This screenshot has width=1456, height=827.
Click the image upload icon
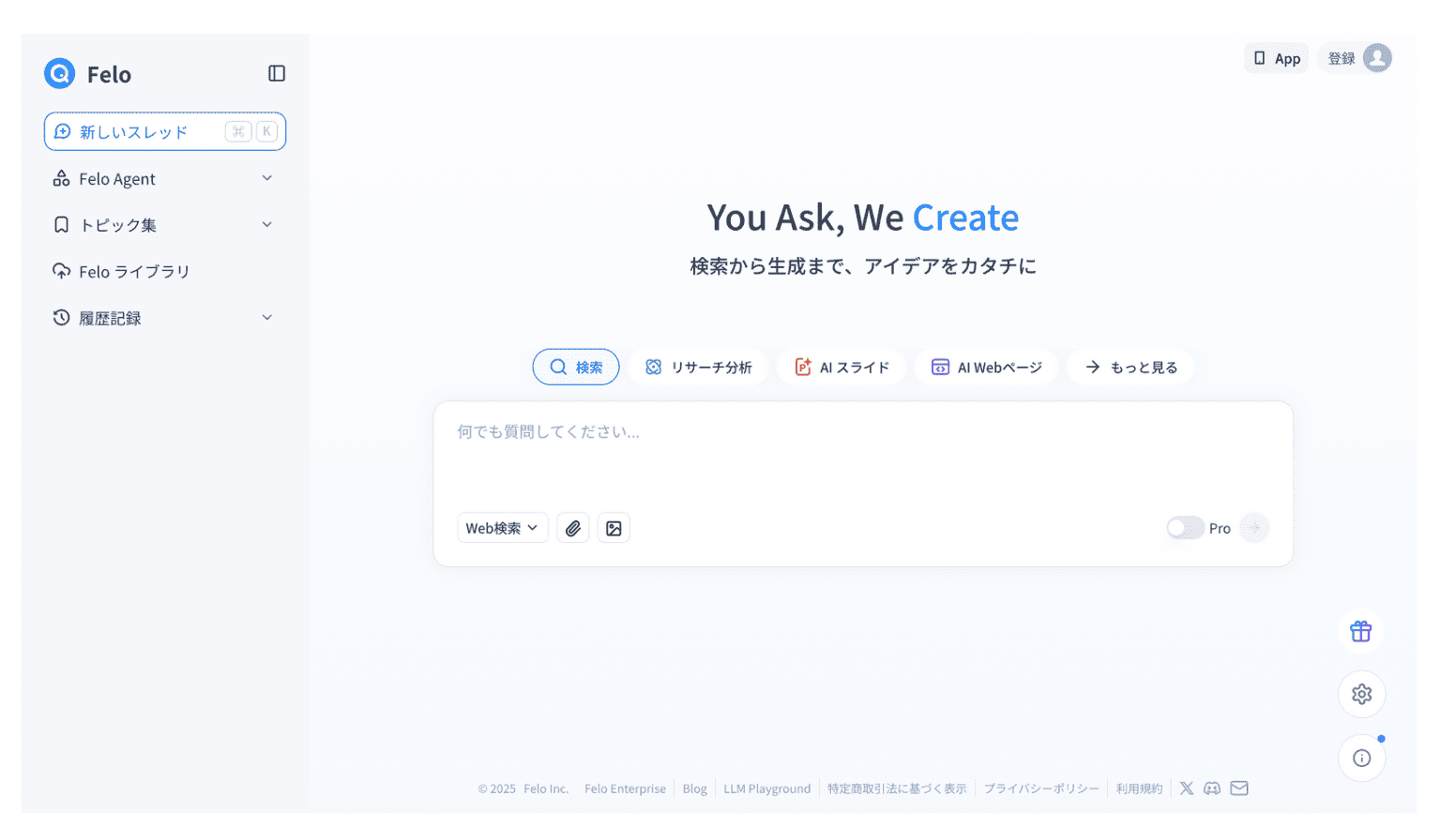pos(614,528)
